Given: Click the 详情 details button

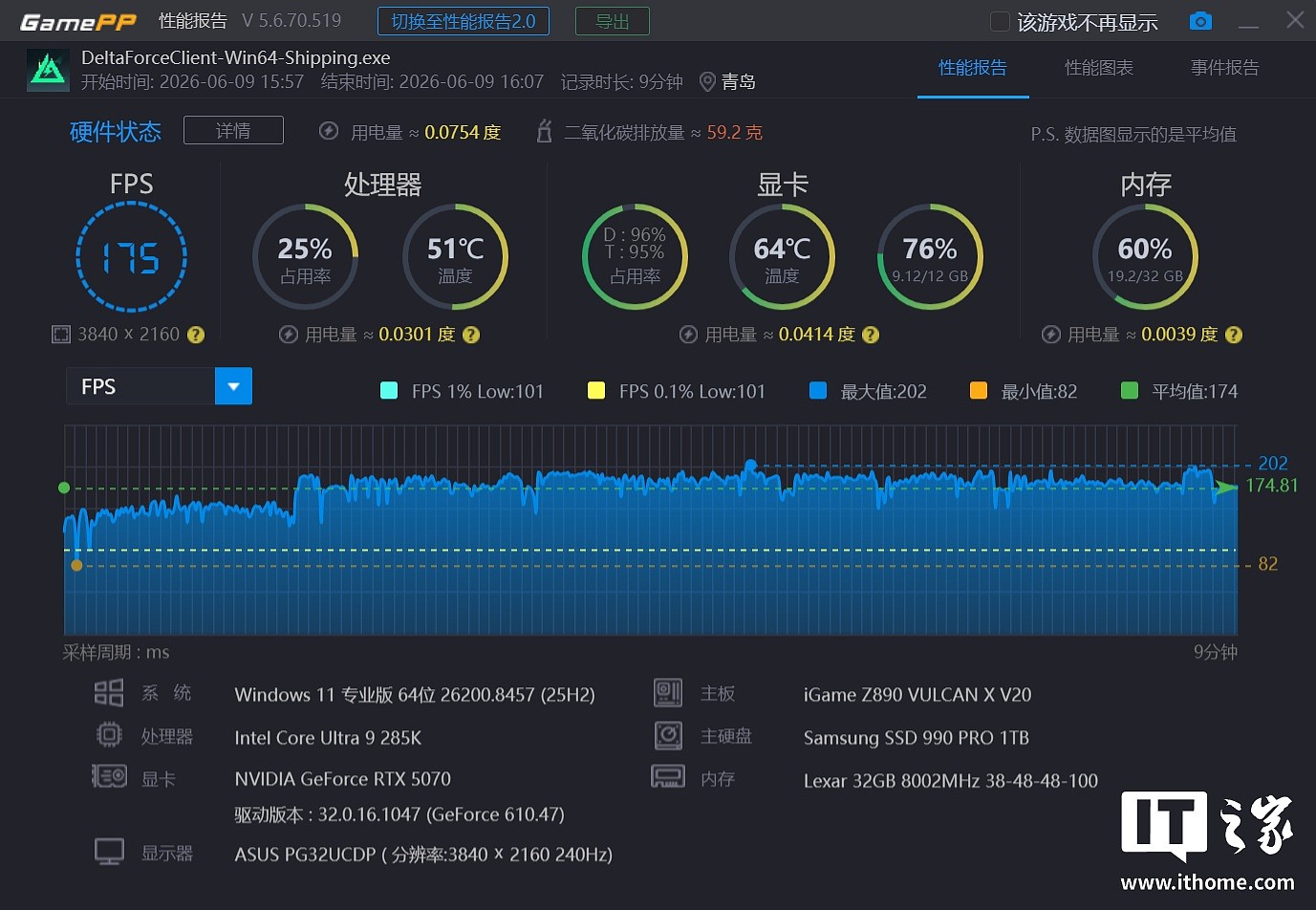Looking at the screenshot, I should coord(233,130).
